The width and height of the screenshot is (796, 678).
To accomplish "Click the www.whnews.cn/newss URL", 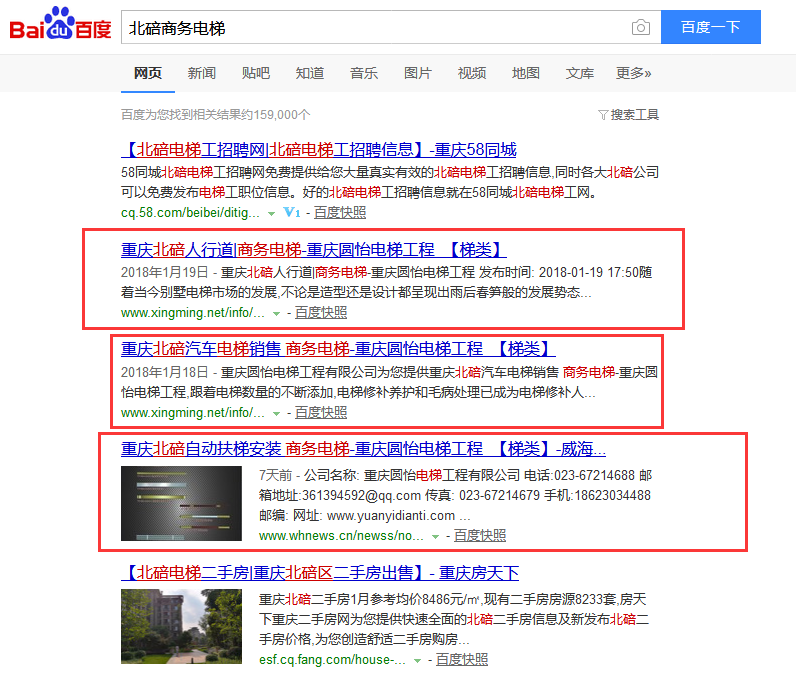I will pos(341,535).
